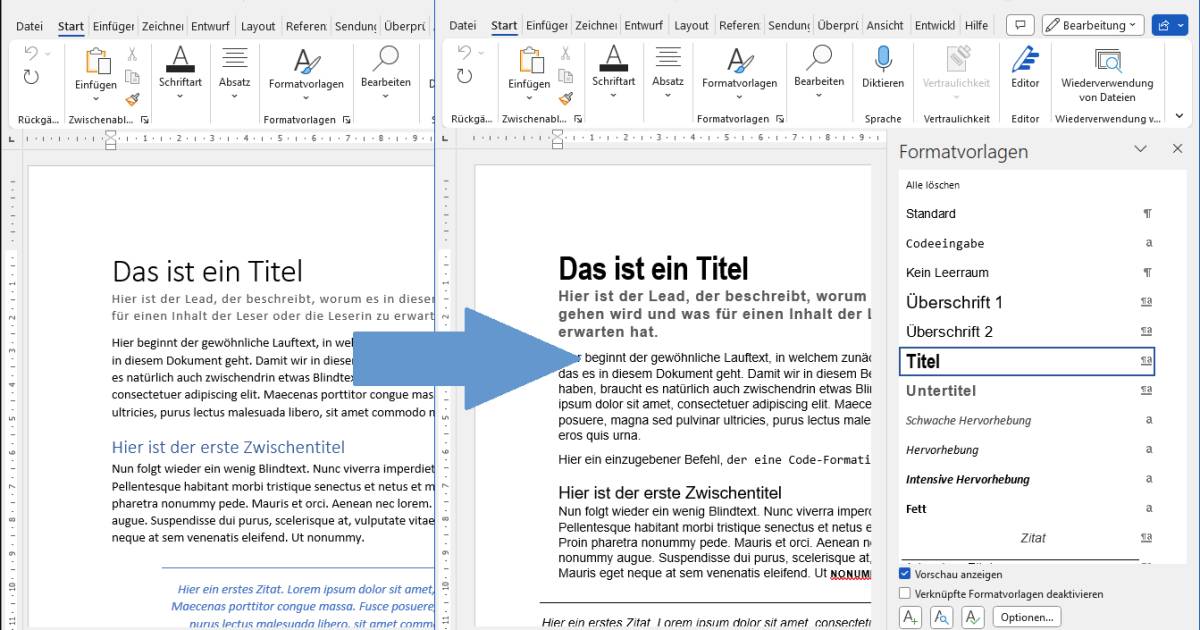This screenshot has height=630, width=1200.
Task: Switch to the Entwicklertools ribbon tab
Action: 934,25
